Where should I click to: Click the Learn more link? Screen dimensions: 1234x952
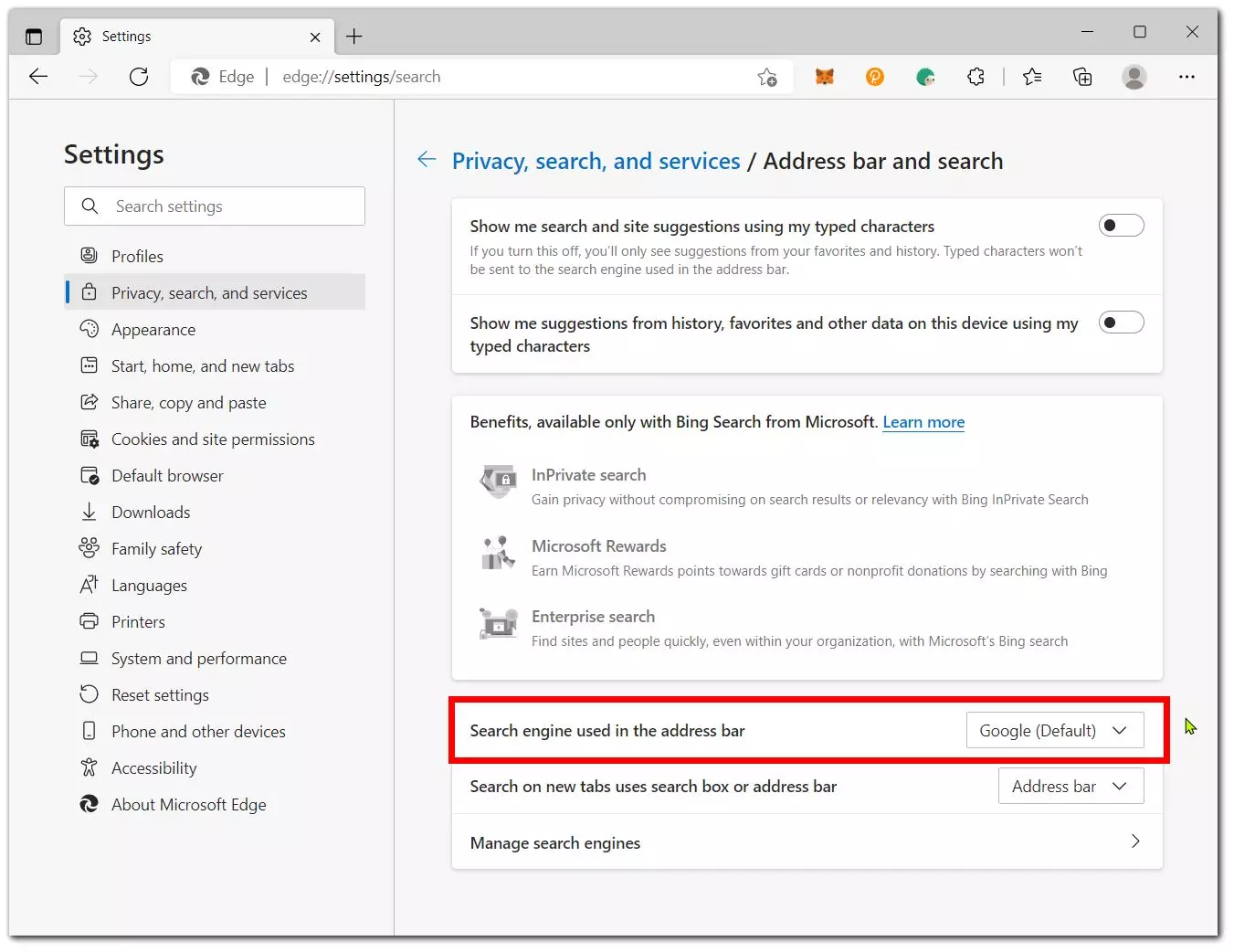click(x=923, y=422)
